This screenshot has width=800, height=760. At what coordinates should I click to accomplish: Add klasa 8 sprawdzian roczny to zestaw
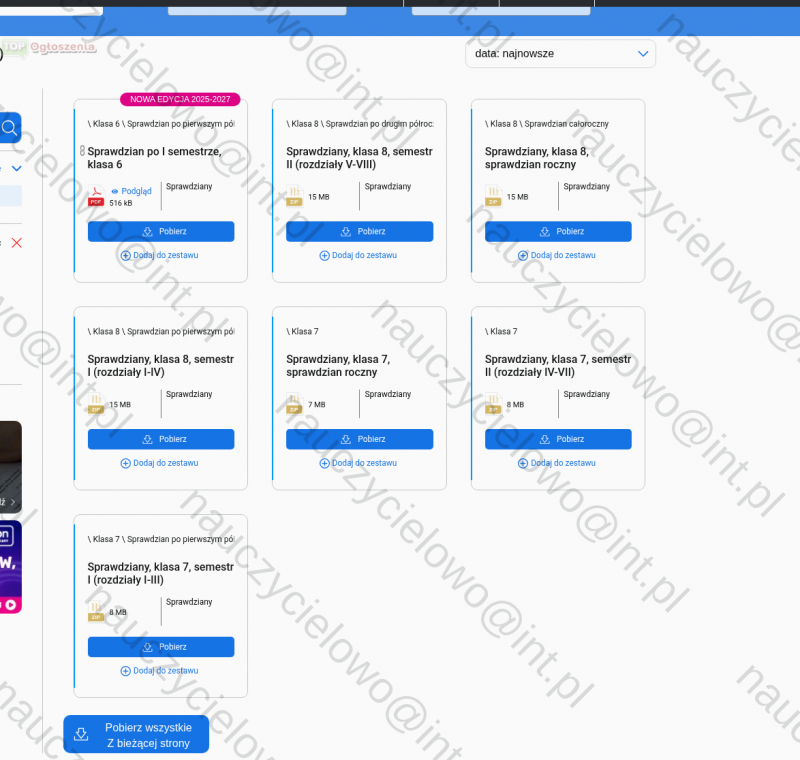tap(557, 255)
